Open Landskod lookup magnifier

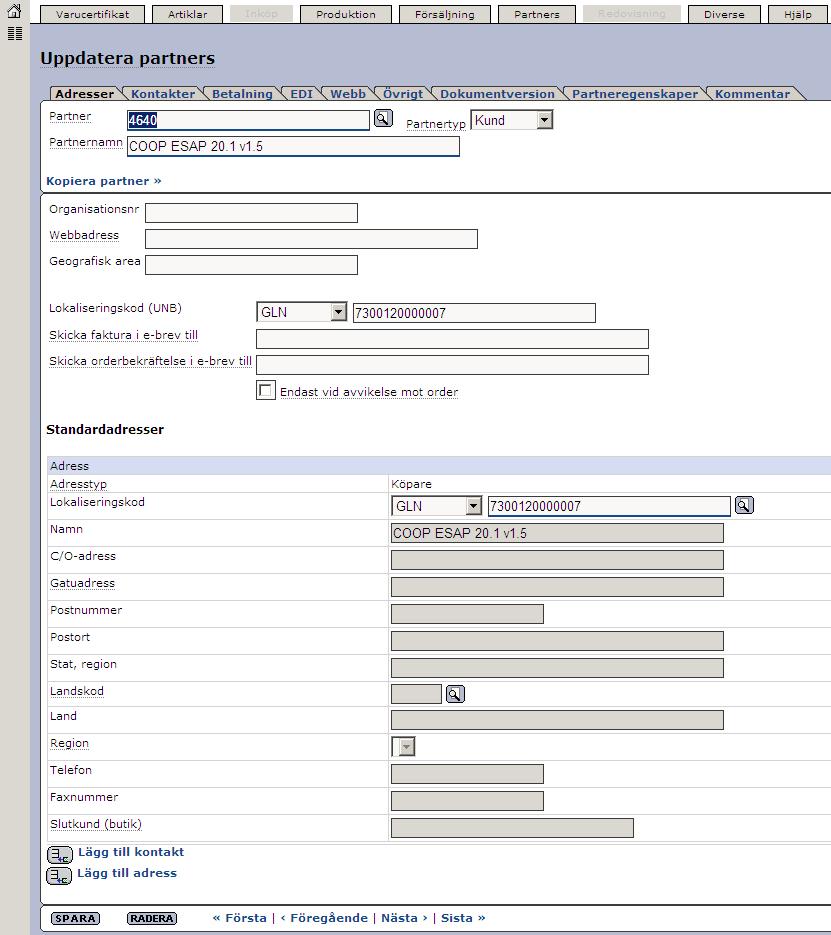tap(455, 694)
